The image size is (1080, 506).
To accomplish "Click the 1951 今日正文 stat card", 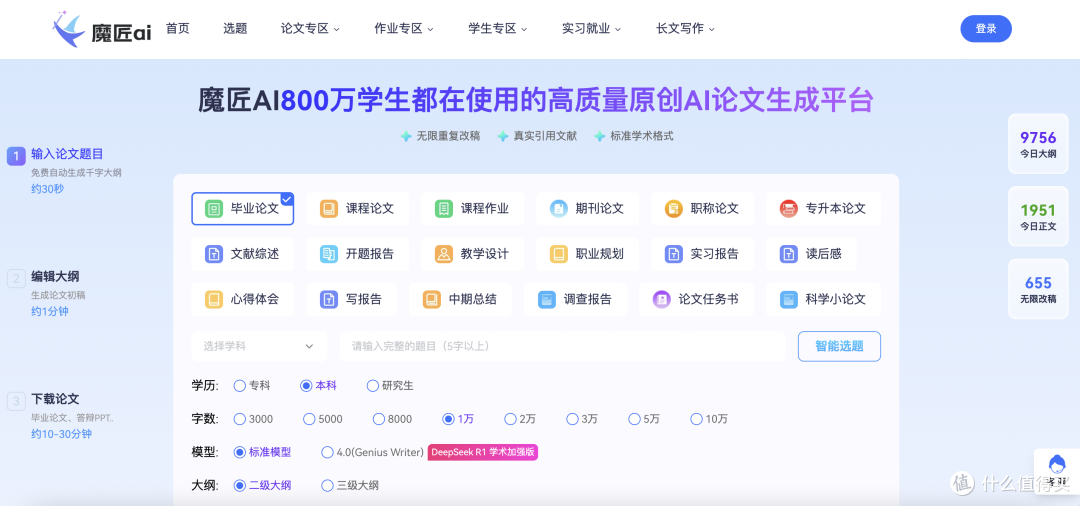I will (x=1037, y=217).
